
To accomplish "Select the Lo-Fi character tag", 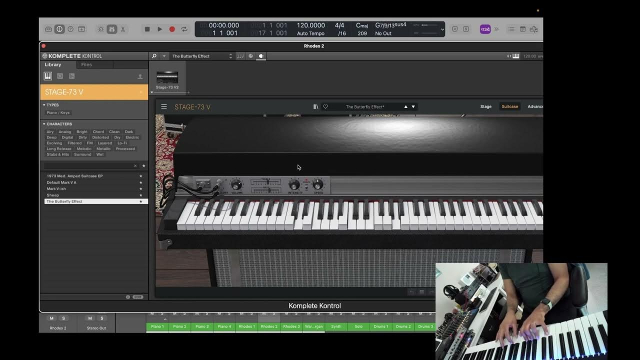I will tap(122, 143).
